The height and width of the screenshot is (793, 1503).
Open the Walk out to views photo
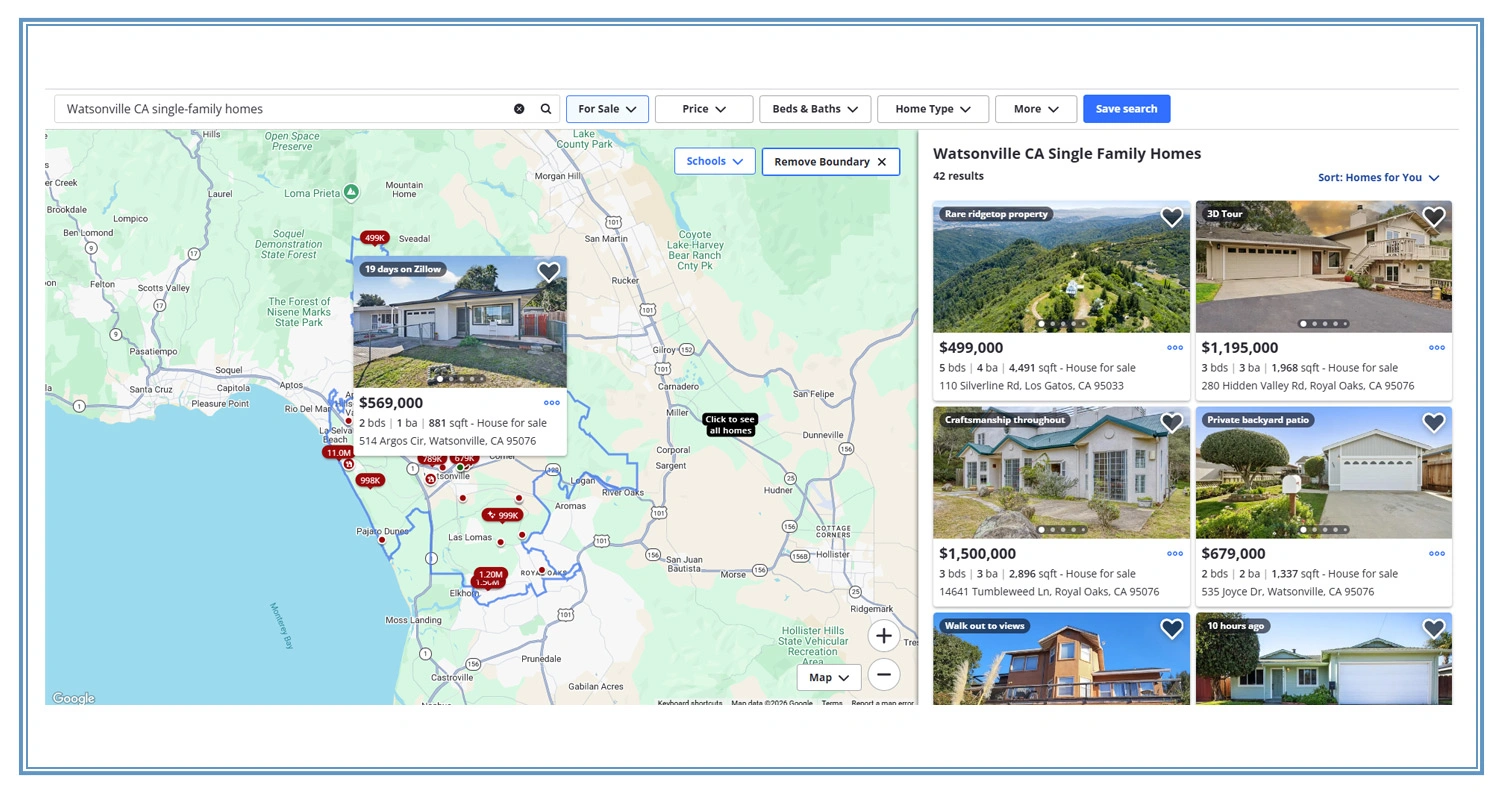click(x=1061, y=659)
